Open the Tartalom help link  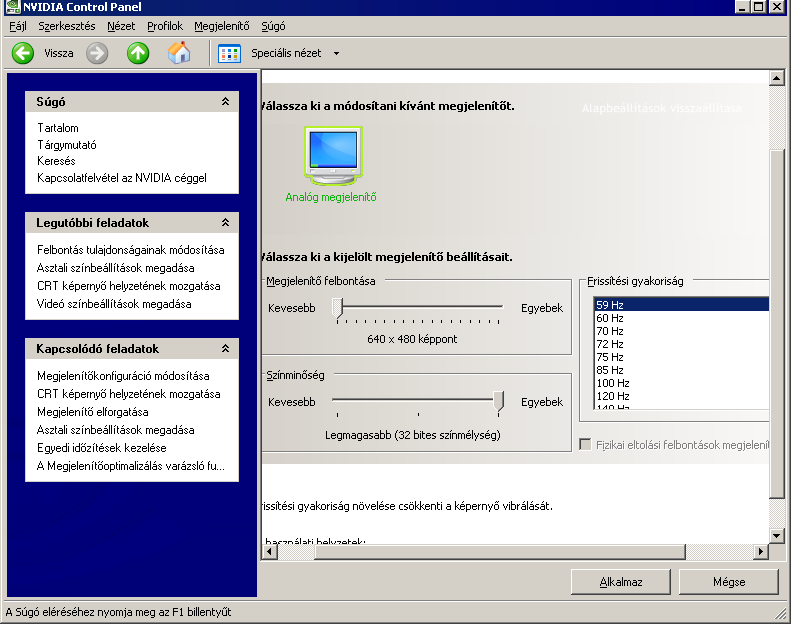point(58,128)
